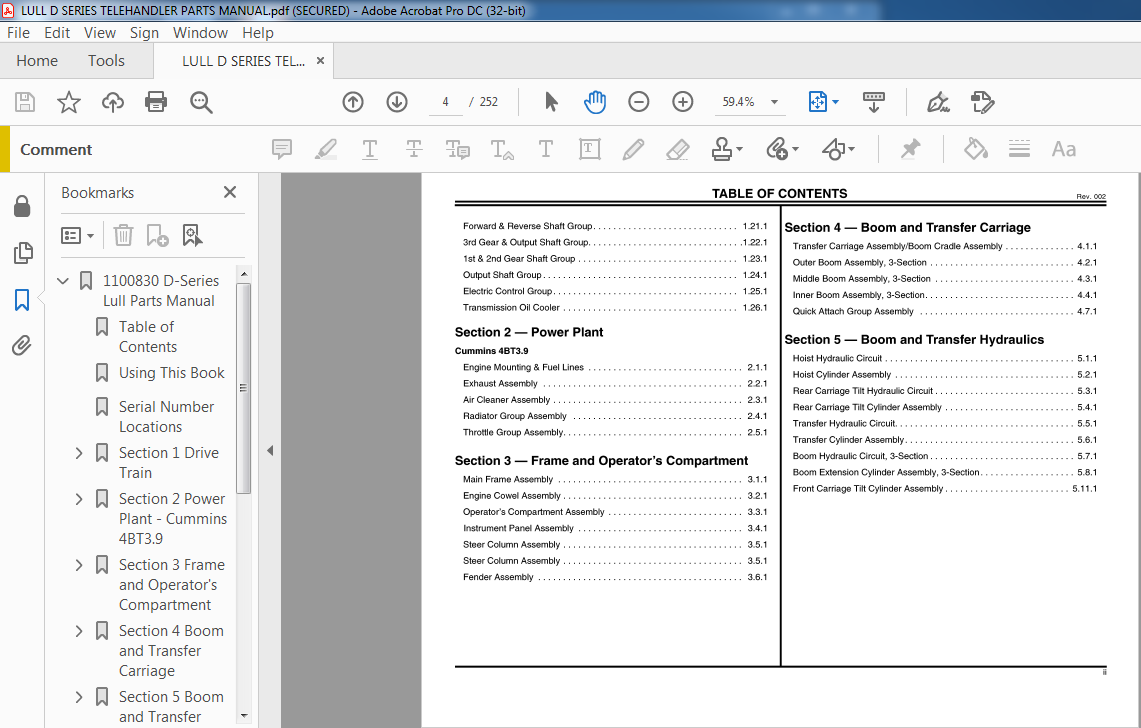Open page thumbnails panel

(x=23, y=253)
